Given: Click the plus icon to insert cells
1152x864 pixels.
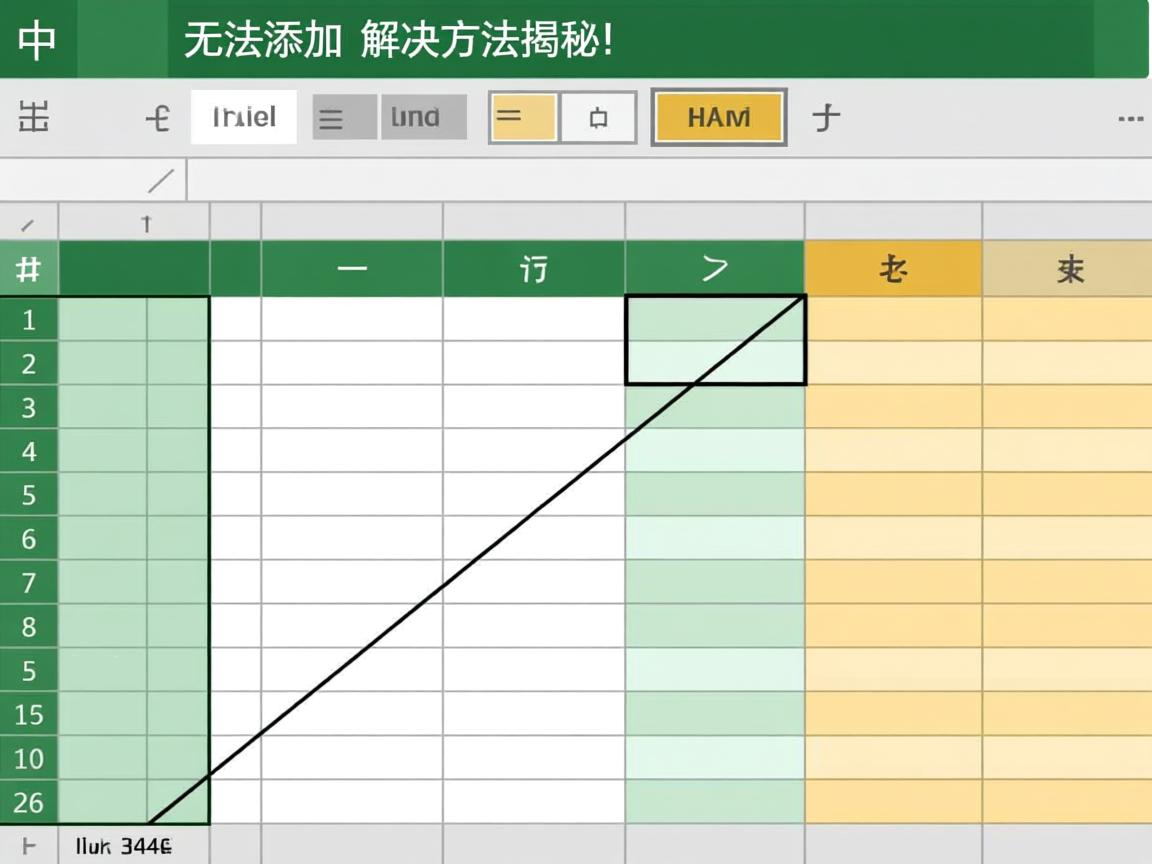Looking at the screenshot, I should 828,117.
